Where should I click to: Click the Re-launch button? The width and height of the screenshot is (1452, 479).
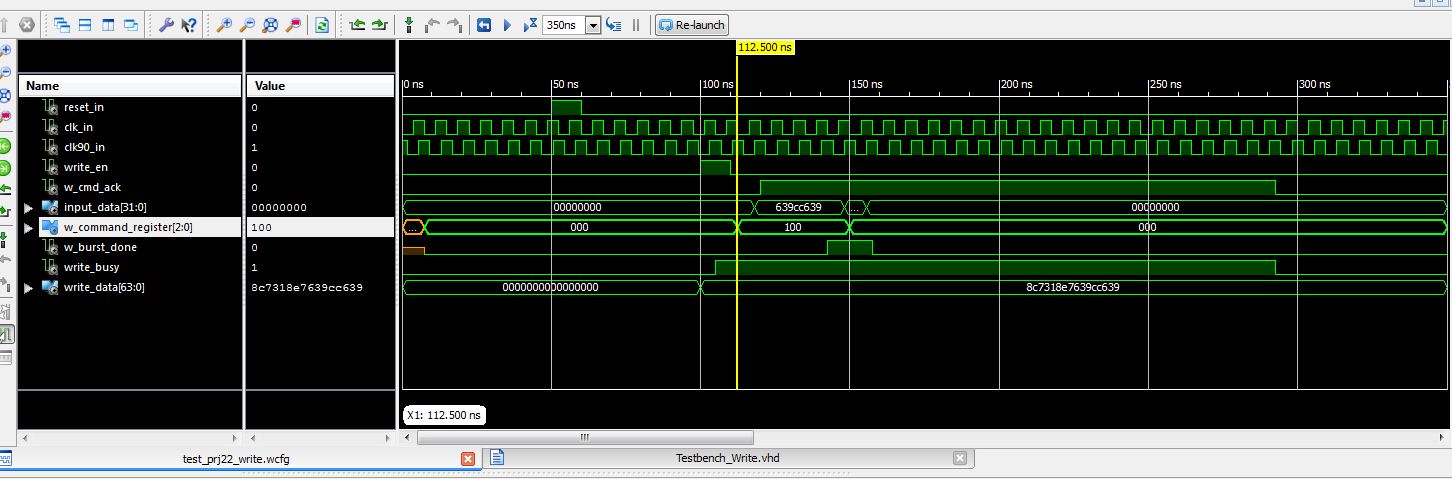692,24
